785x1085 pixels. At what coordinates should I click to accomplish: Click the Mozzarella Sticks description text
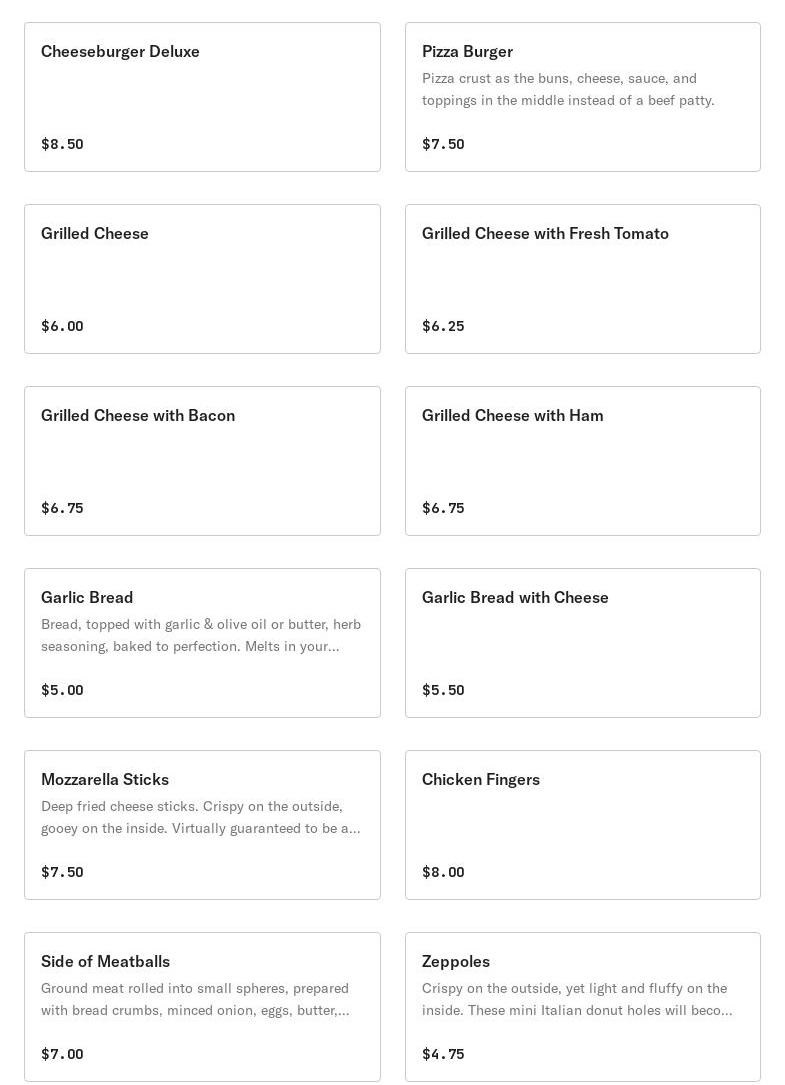200,817
